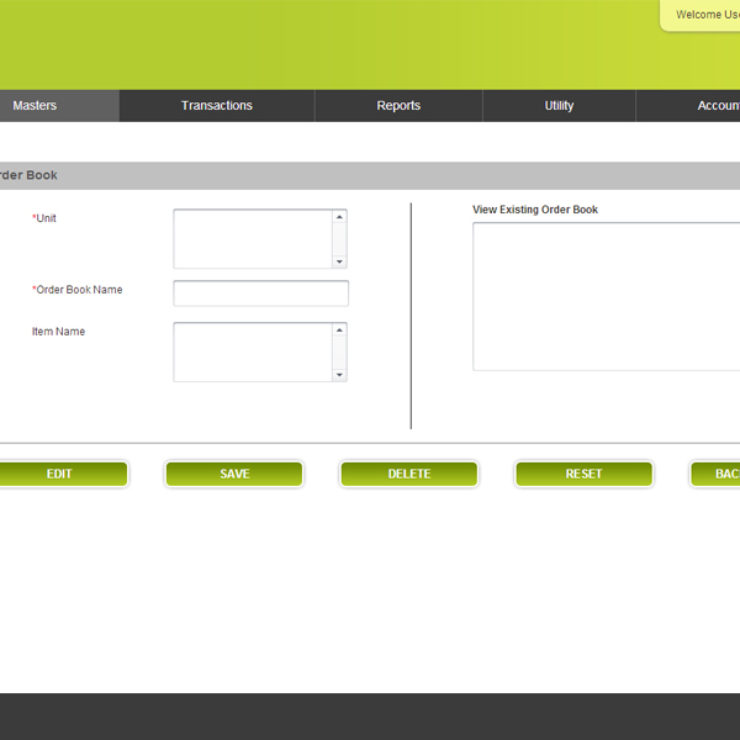Click the Item Name list scroll-up arrow

pos(339,330)
